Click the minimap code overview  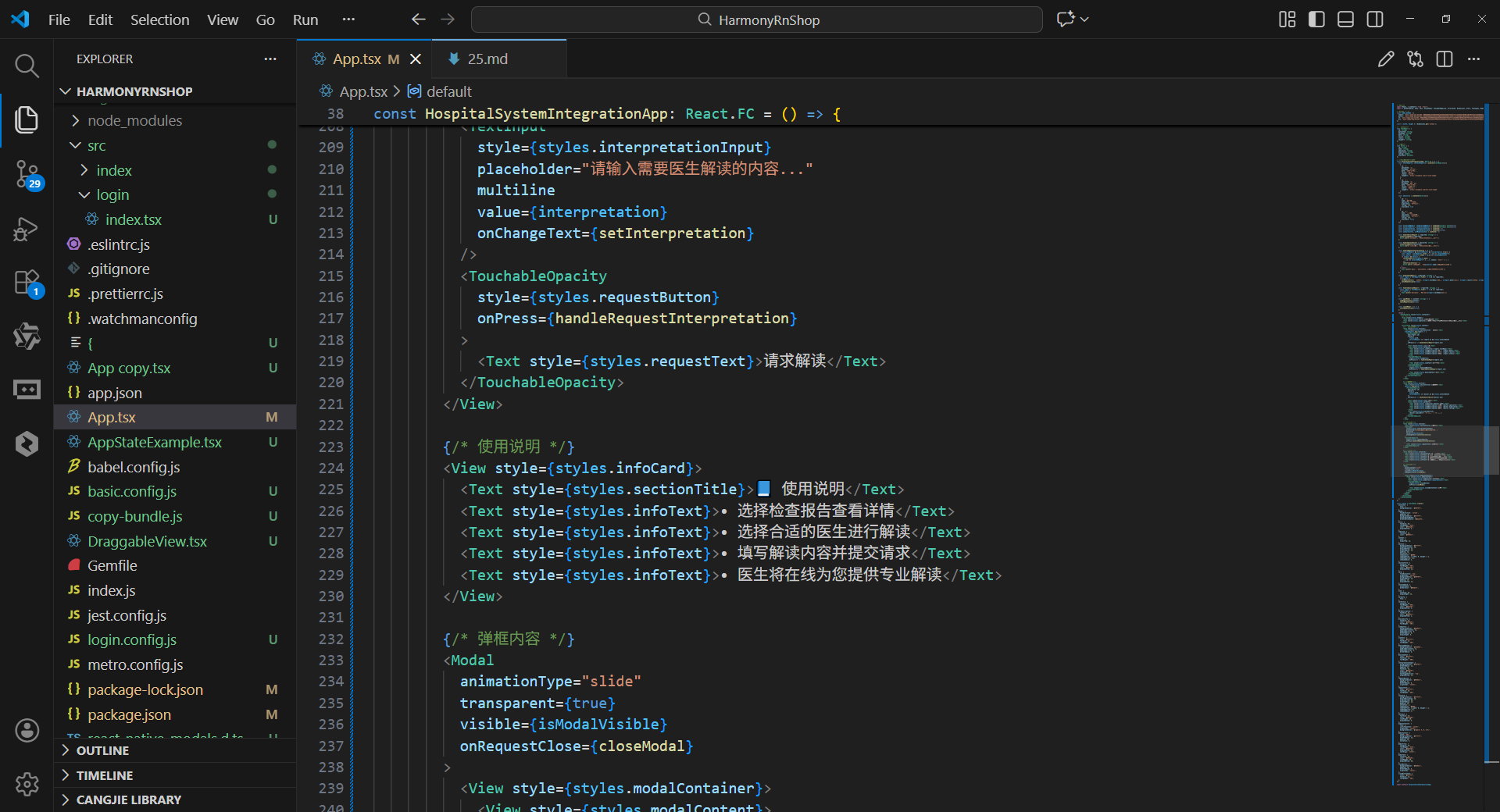(1439, 445)
